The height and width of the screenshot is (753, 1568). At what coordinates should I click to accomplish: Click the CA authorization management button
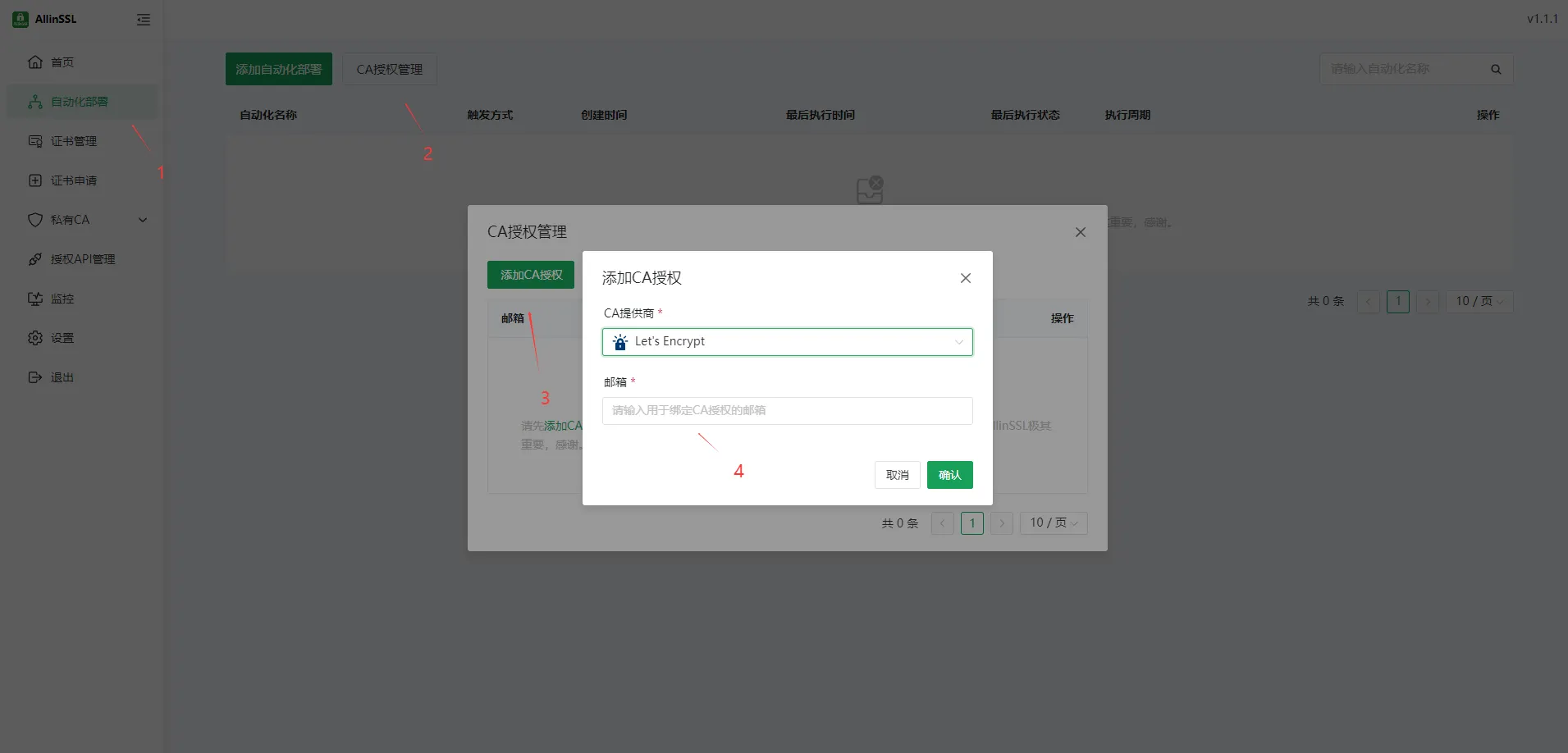(390, 70)
